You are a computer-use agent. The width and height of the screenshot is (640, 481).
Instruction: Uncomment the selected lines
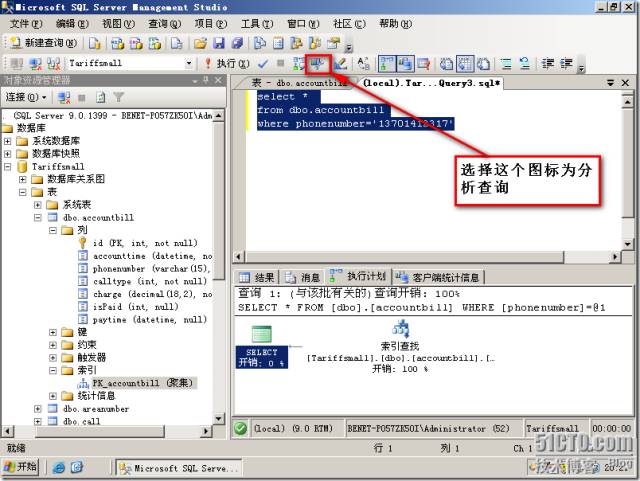524,64
